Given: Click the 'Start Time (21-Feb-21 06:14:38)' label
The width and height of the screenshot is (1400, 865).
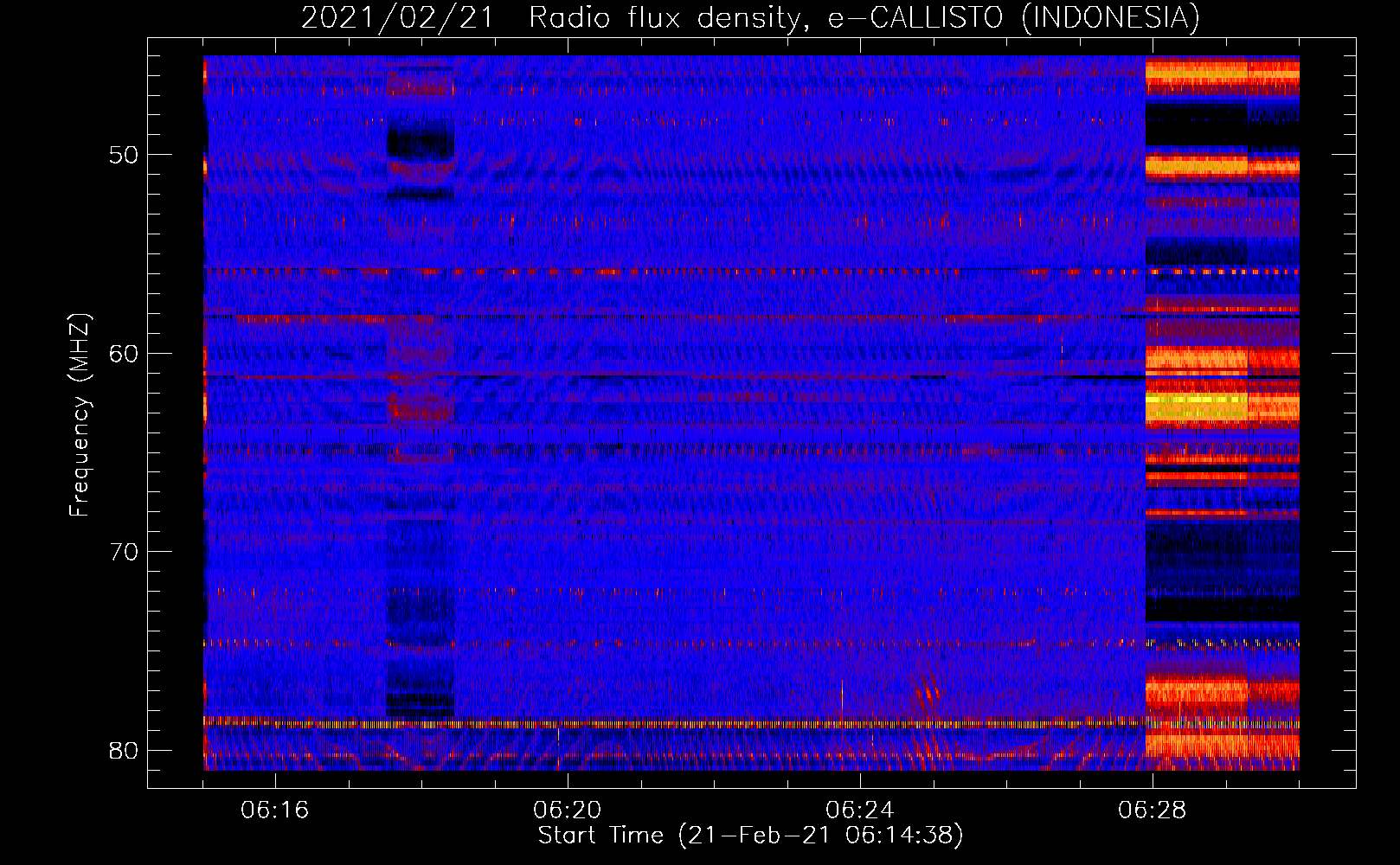Looking at the screenshot, I should (750, 836).
